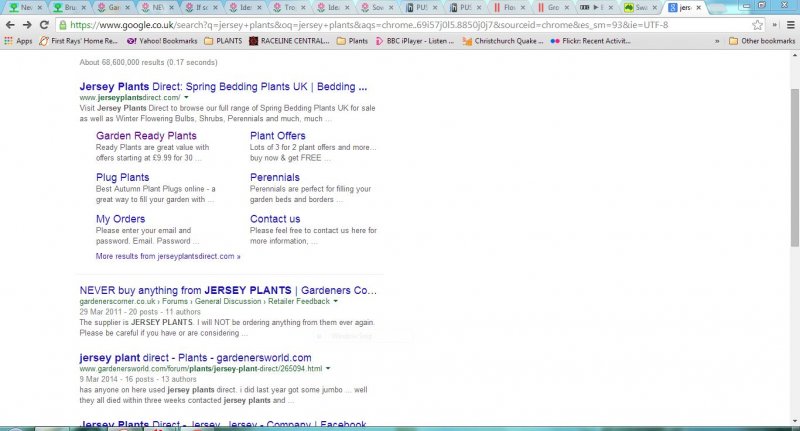Bookmark this page with the star icon
Image resolution: width=800 pixels, height=431 pixels.
tap(759, 25)
